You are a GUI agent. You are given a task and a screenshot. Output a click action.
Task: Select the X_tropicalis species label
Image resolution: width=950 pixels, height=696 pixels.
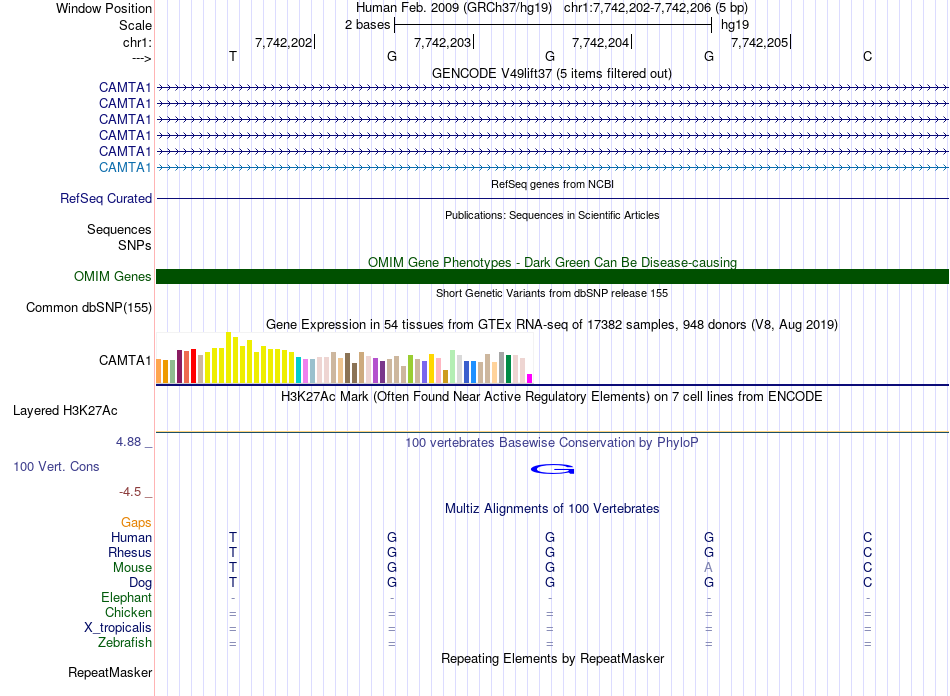pos(118,628)
